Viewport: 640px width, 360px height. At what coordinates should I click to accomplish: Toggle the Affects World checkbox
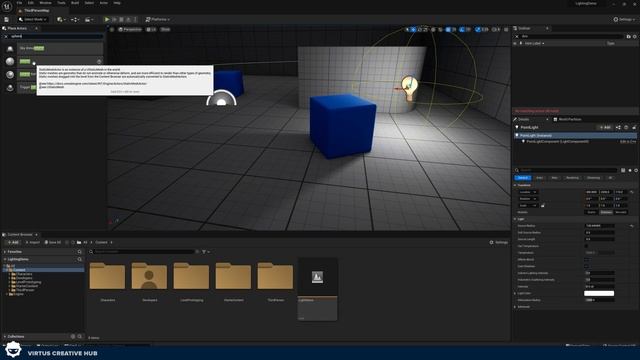pos(587,260)
